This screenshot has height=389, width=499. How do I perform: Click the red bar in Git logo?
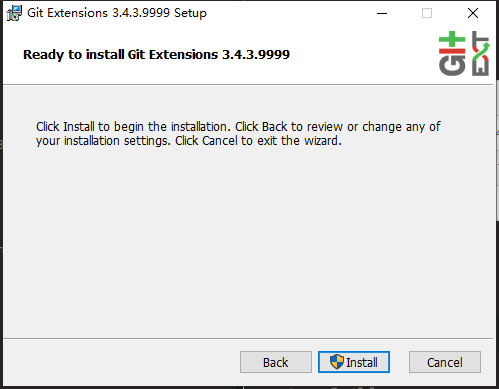pos(452,51)
